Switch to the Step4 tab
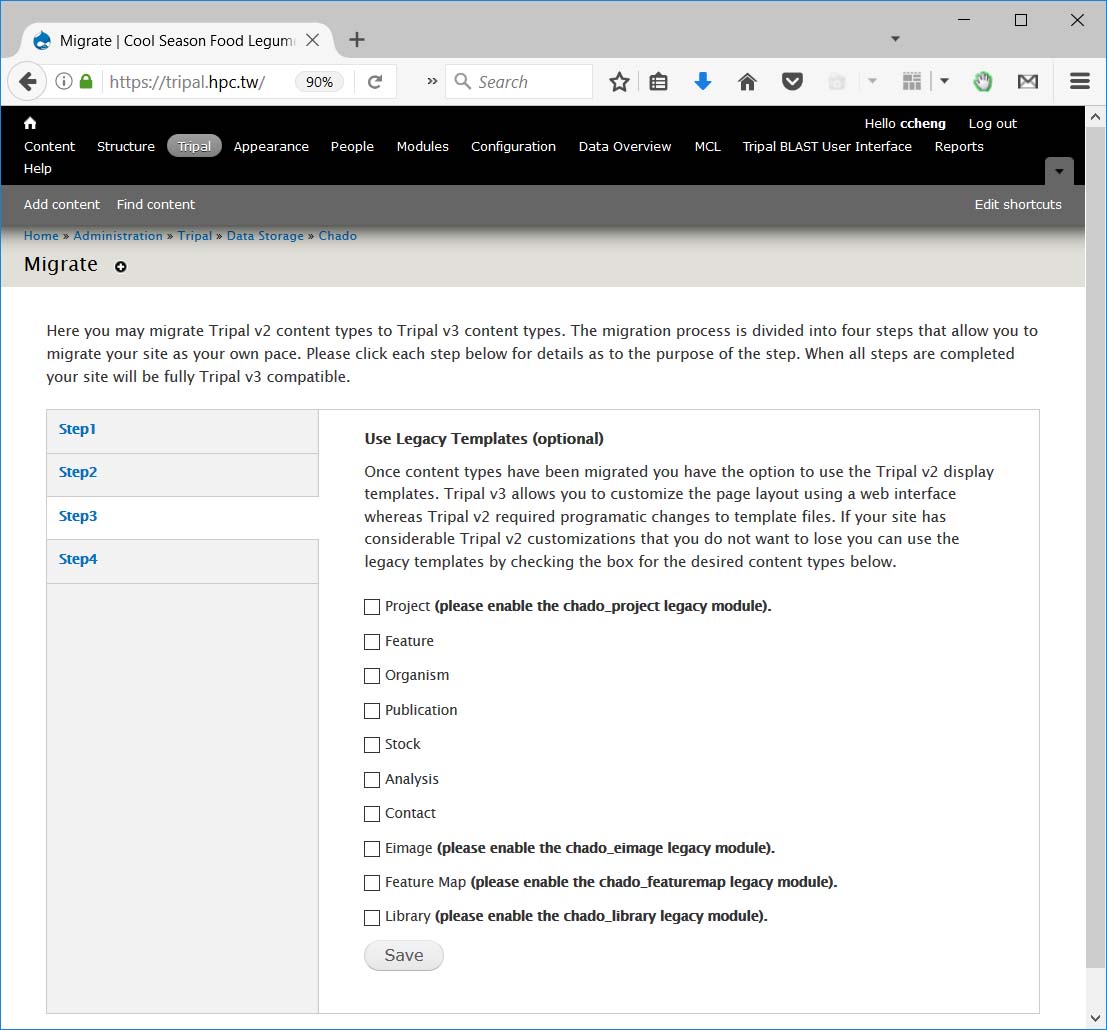The width and height of the screenshot is (1107, 1030). pos(78,559)
